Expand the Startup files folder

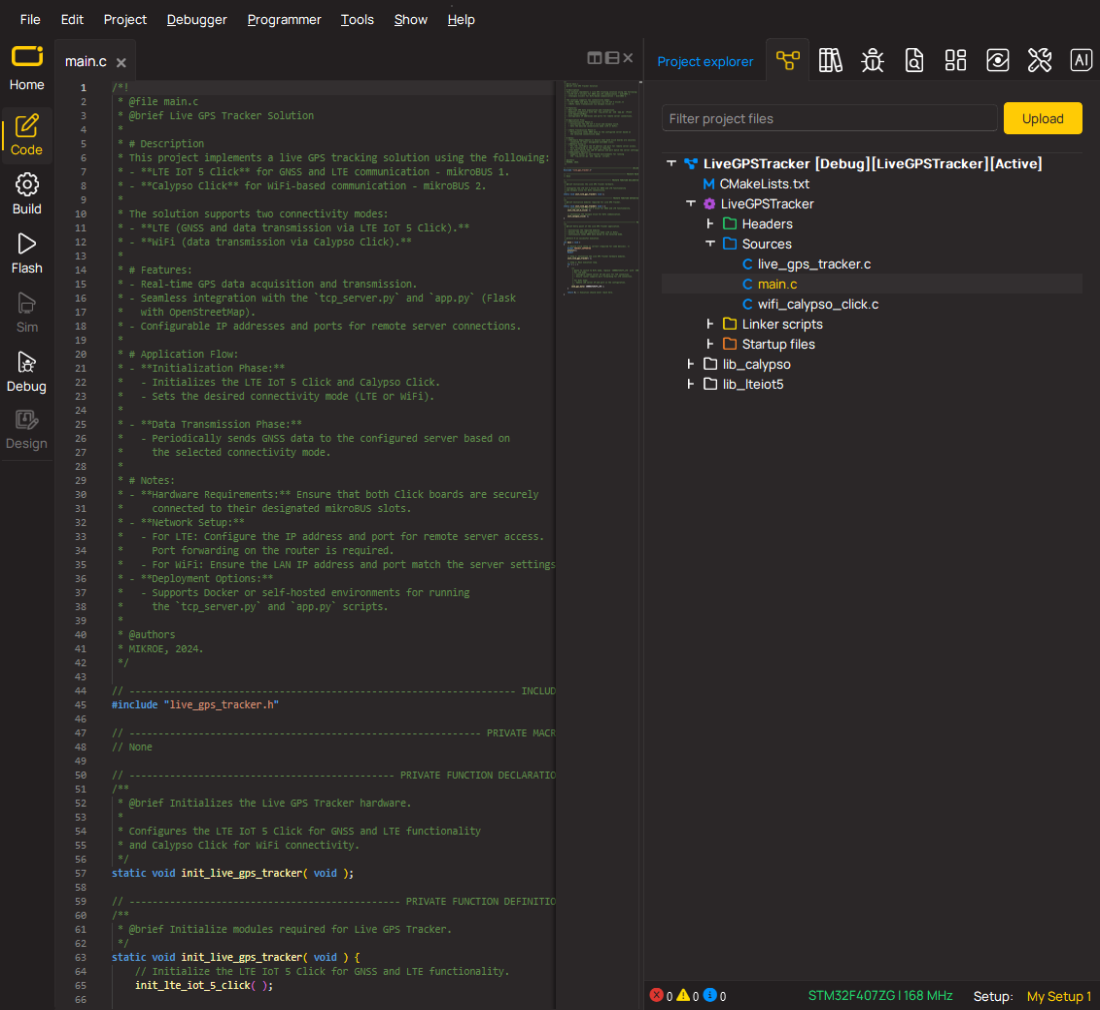click(x=710, y=344)
